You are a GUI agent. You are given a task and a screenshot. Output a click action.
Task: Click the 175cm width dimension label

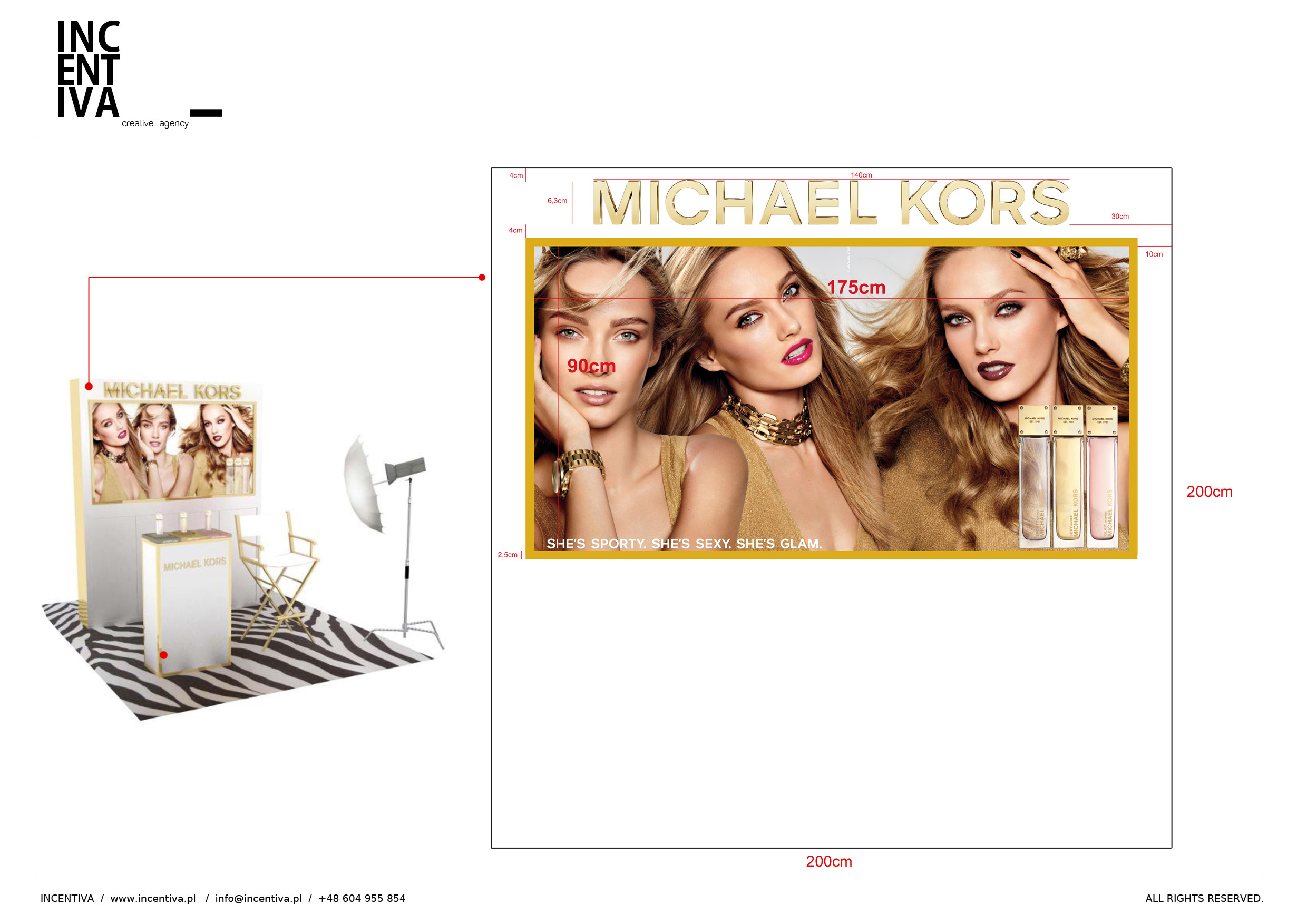point(856,287)
